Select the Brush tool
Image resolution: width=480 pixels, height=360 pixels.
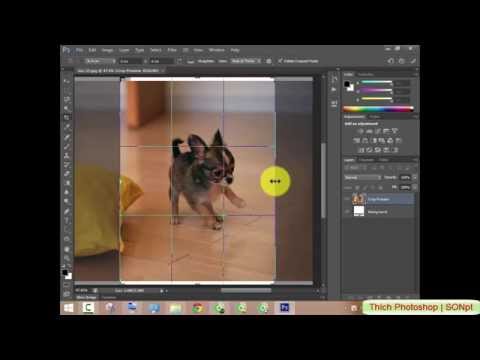(67, 146)
